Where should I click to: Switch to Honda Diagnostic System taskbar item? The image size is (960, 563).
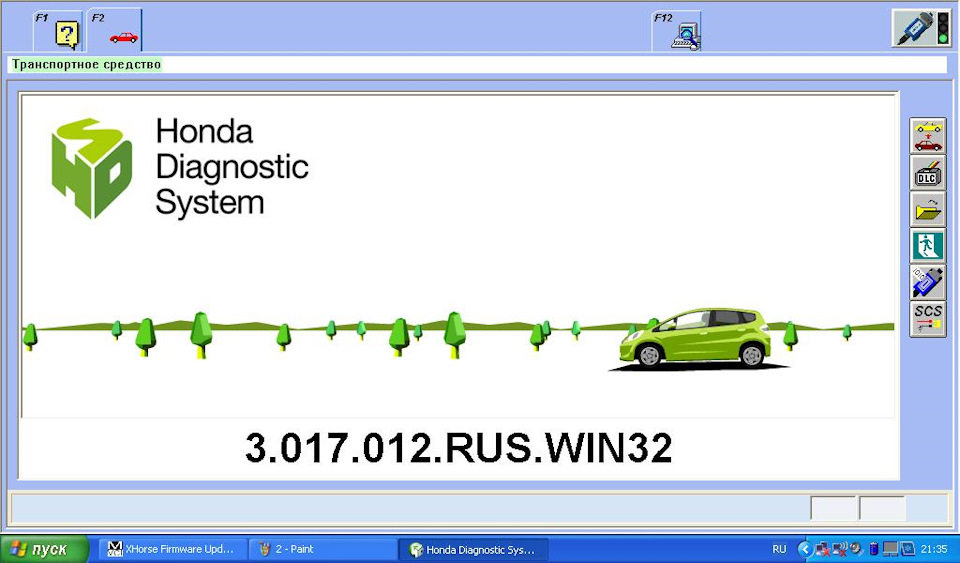pos(473,549)
